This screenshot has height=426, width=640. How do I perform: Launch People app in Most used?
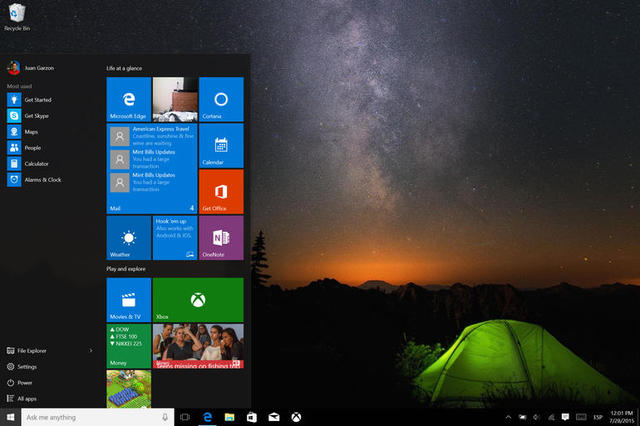click(x=24, y=148)
